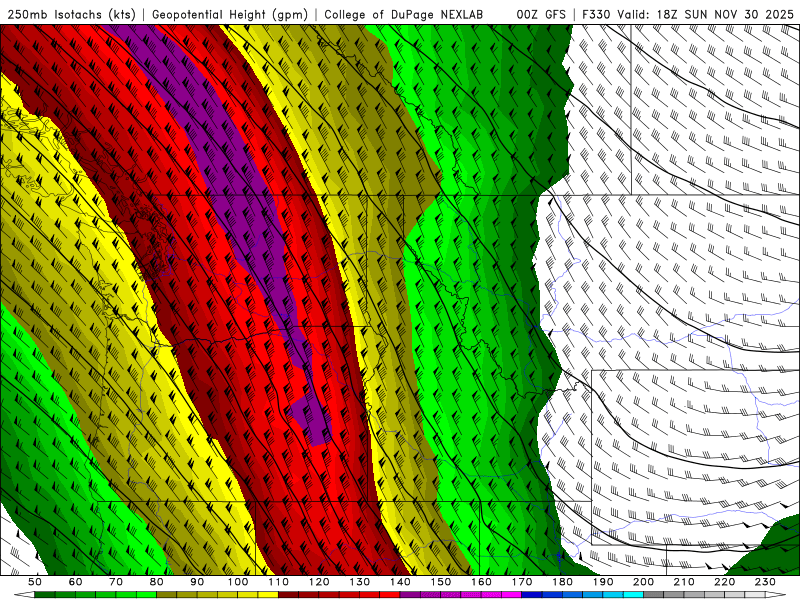Click the 80 label on the color scale
Image resolution: width=800 pixels, height=600 pixels.
(157, 582)
